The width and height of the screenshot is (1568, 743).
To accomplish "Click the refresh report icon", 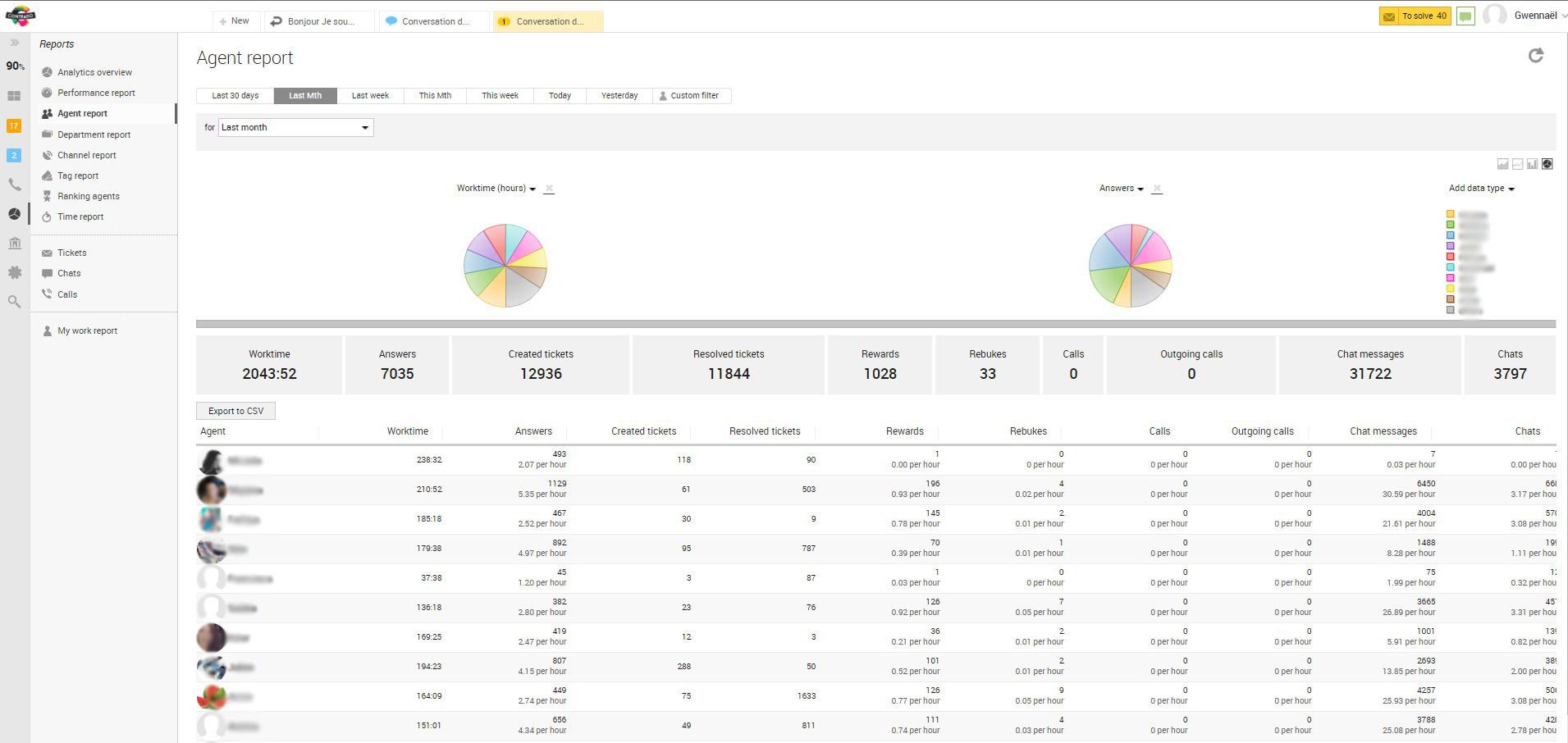I will coord(1535,55).
